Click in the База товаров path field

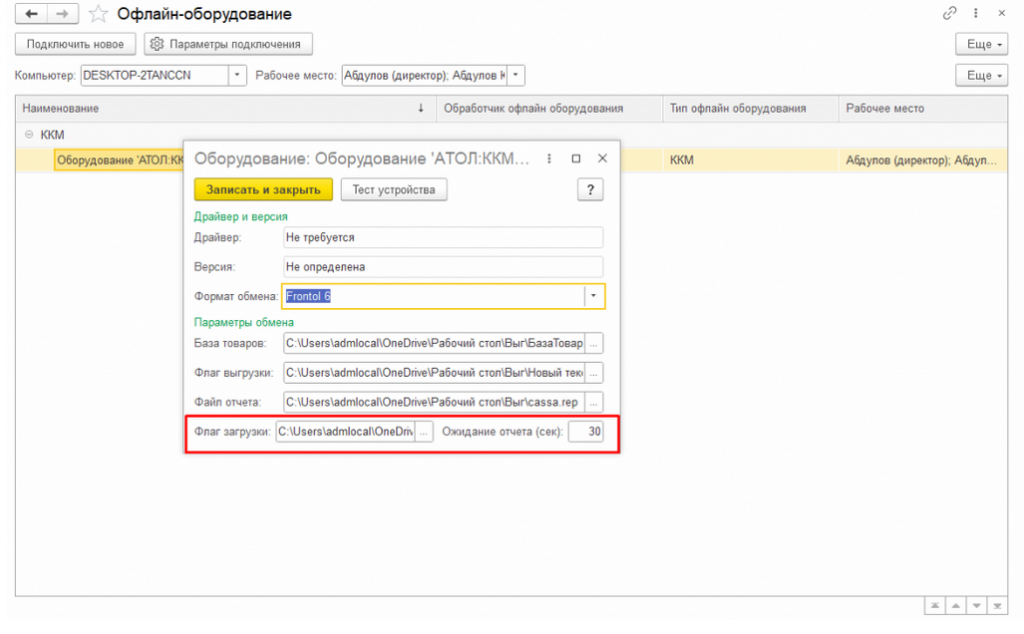tap(434, 343)
